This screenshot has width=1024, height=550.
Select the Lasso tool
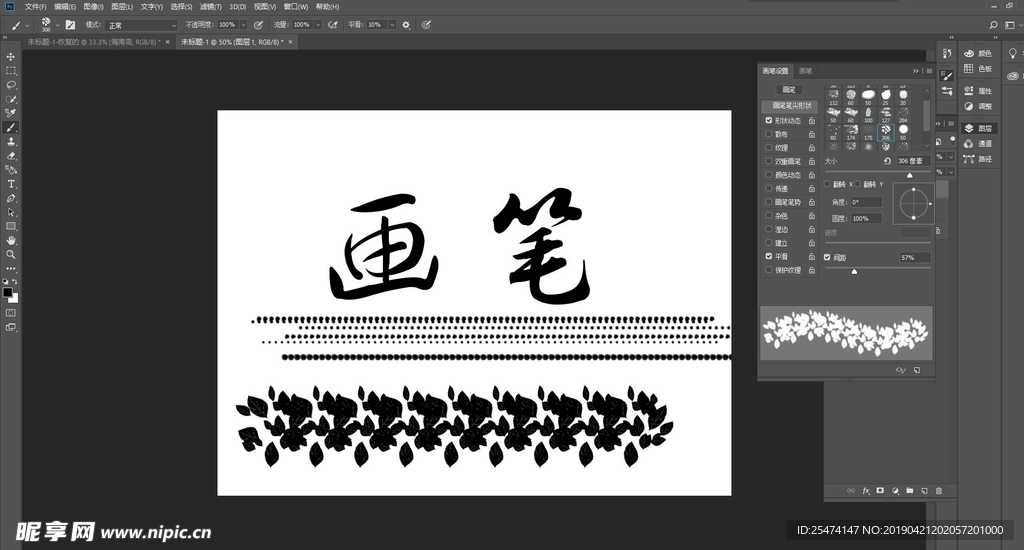[x=11, y=85]
